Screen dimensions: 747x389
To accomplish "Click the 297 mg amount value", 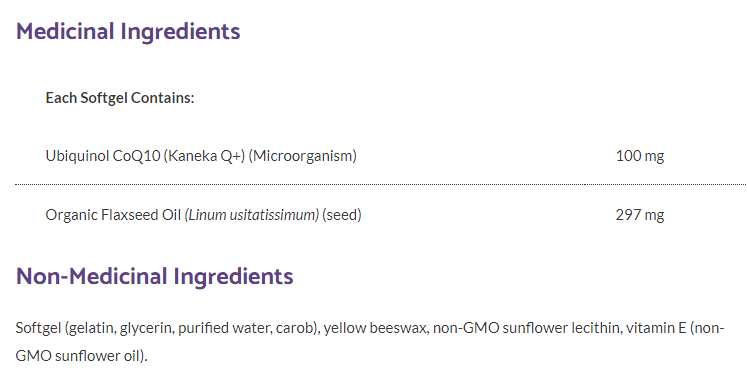I will tap(640, 215).
